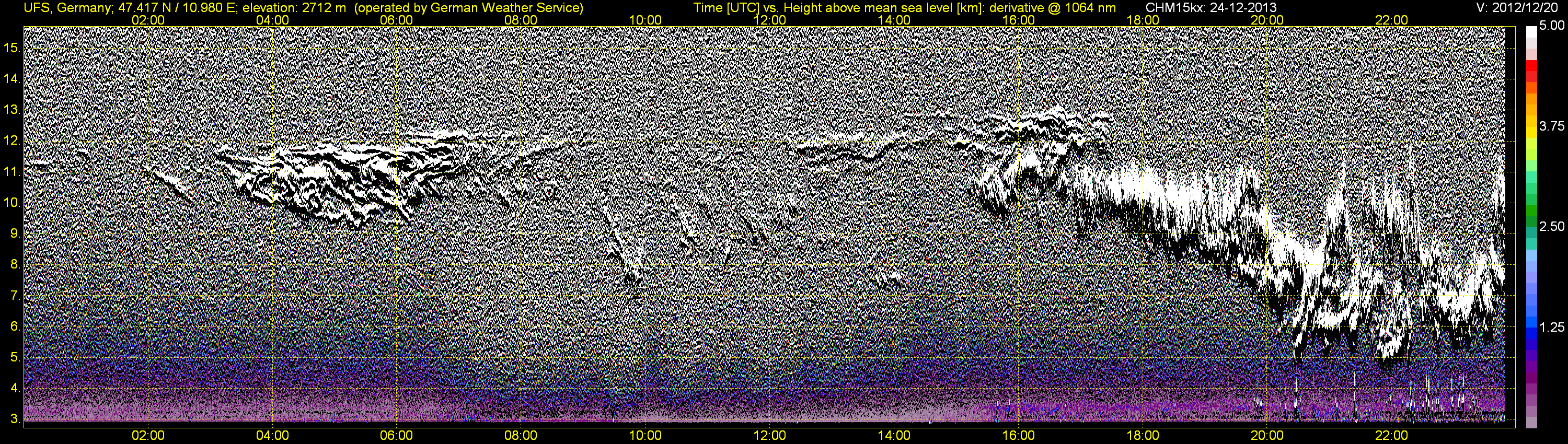Click the 12:00 label on the top time axis
This screenshot has width=1568, height=444.
[x=769, y=20]
